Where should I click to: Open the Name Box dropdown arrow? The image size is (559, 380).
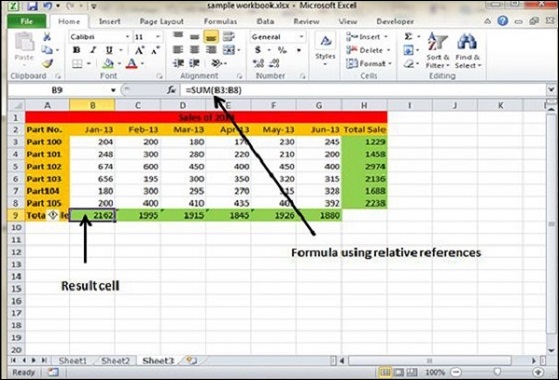click(x=113, y=90)
